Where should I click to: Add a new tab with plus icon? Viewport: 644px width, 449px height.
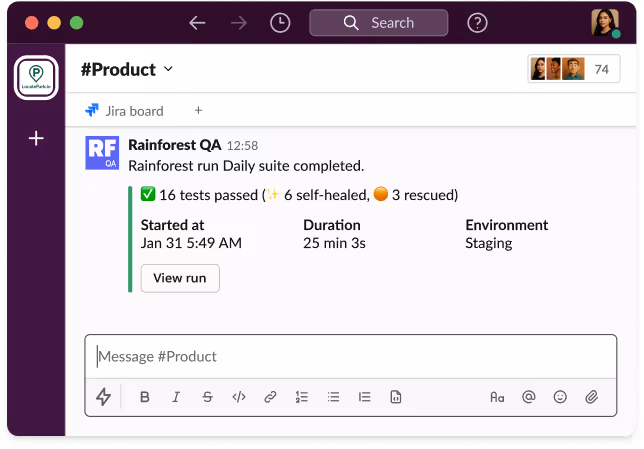point(198,111)
